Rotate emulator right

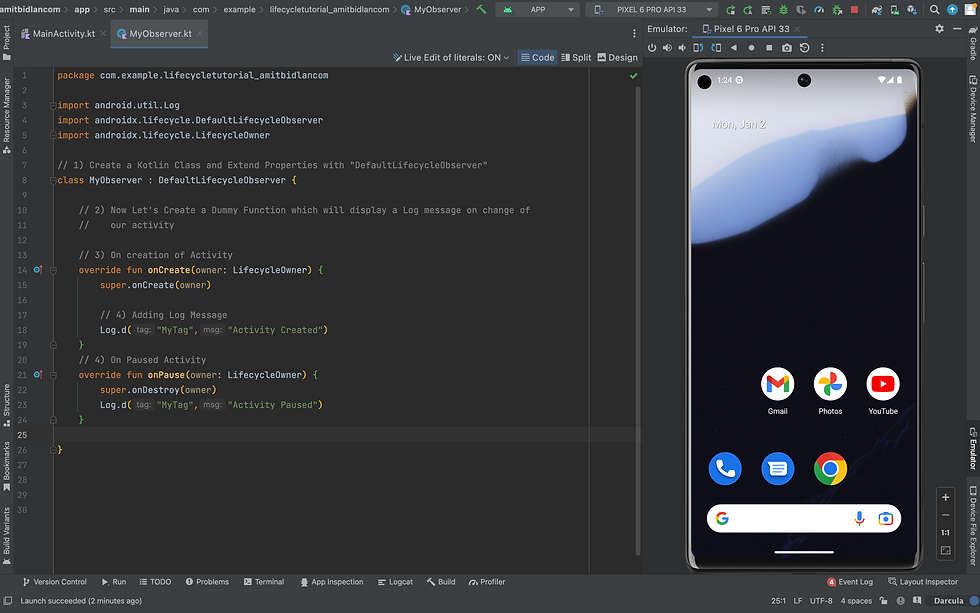click(716, 47)
